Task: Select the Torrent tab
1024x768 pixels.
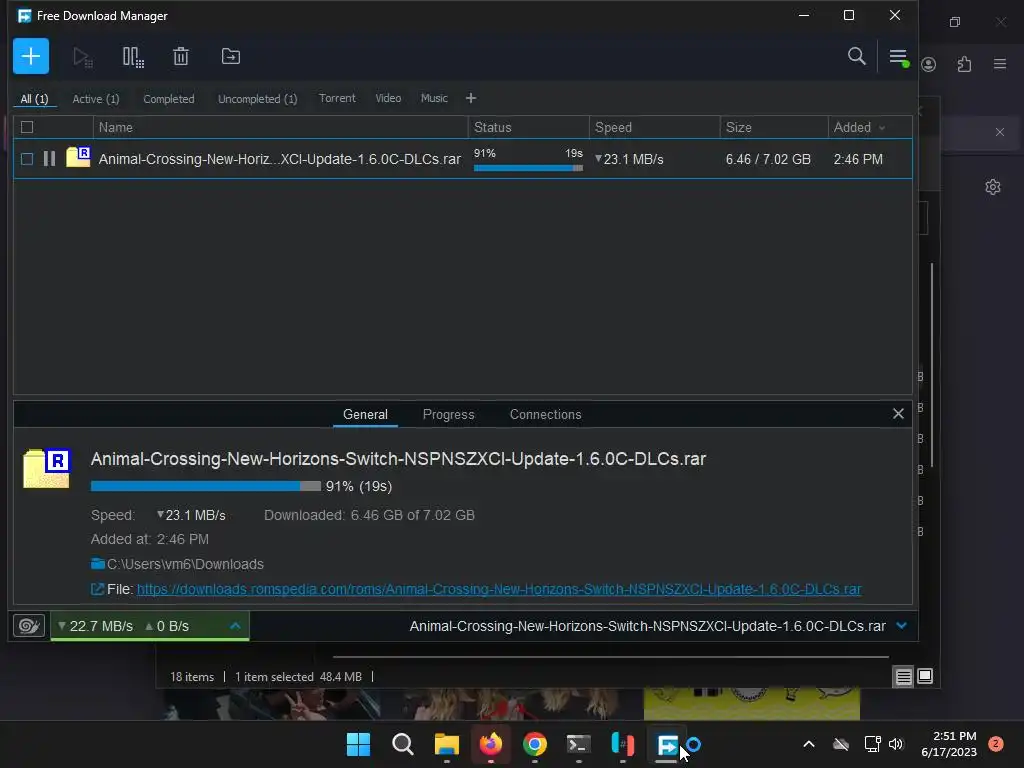Action: click(337, 98)
